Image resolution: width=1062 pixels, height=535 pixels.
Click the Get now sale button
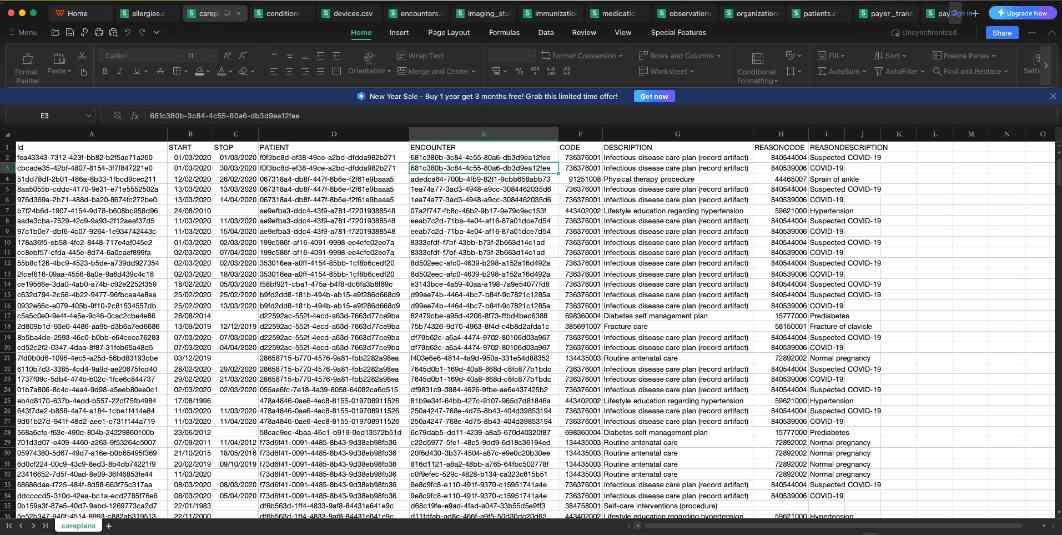pyautogui.click(x=653, y=96)
